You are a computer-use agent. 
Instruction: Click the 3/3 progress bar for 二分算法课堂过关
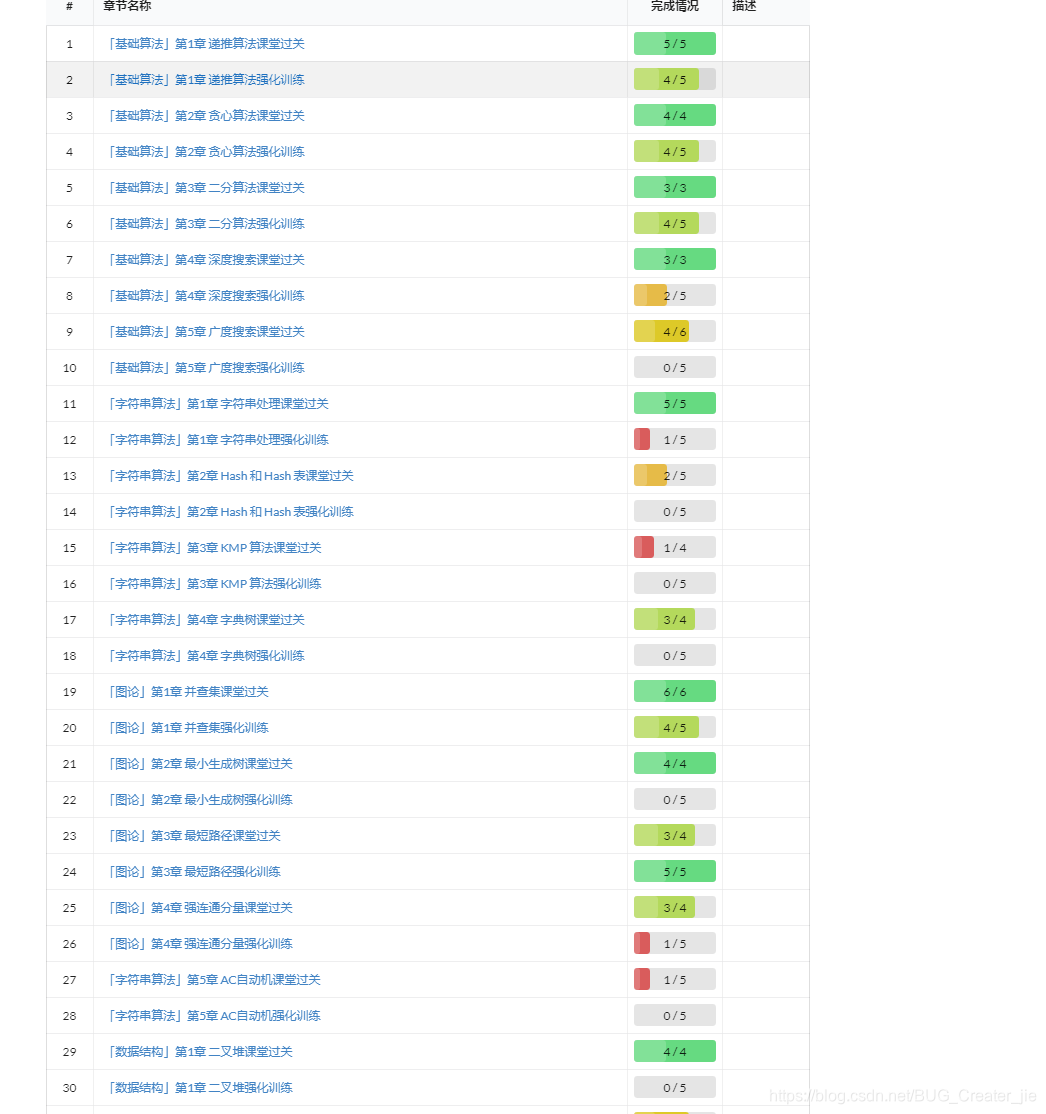pyautogui.click(x=675, y=188)
